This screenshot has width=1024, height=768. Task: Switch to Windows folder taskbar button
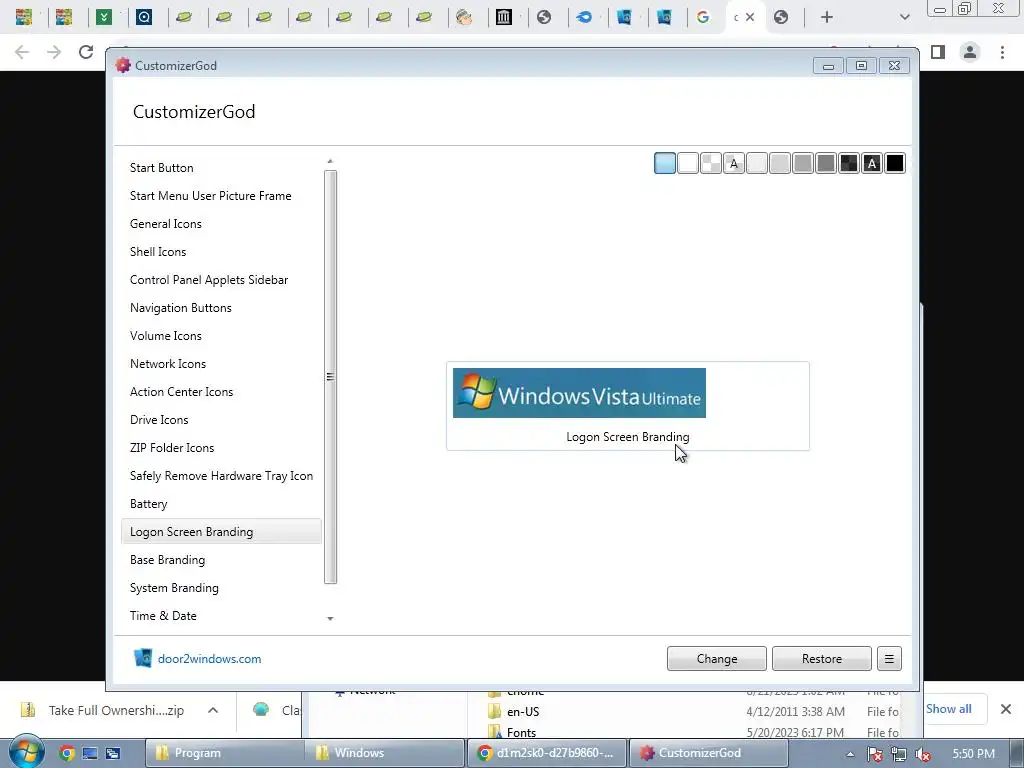coord(385,753)
